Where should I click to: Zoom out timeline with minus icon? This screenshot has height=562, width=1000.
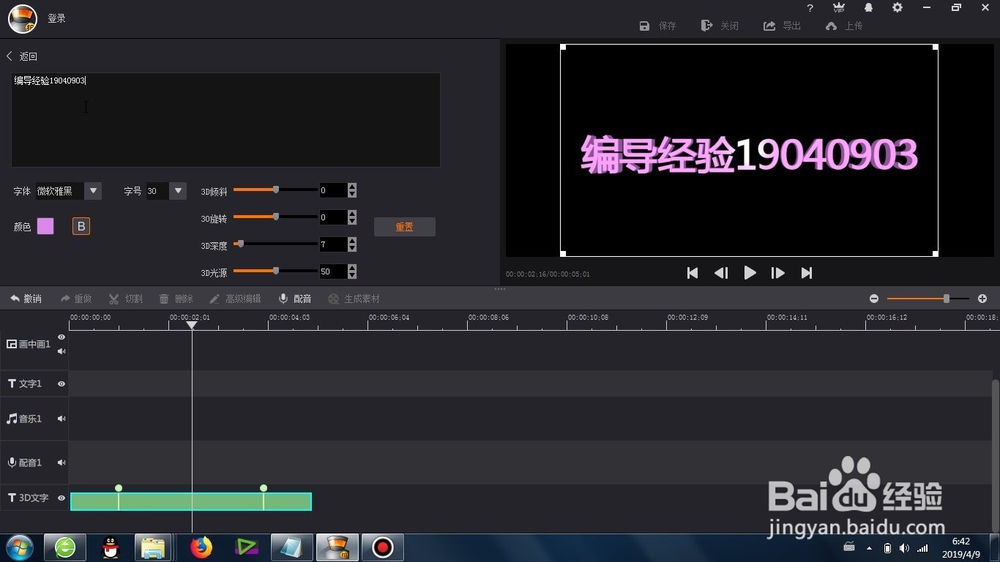tap(874, 299)
